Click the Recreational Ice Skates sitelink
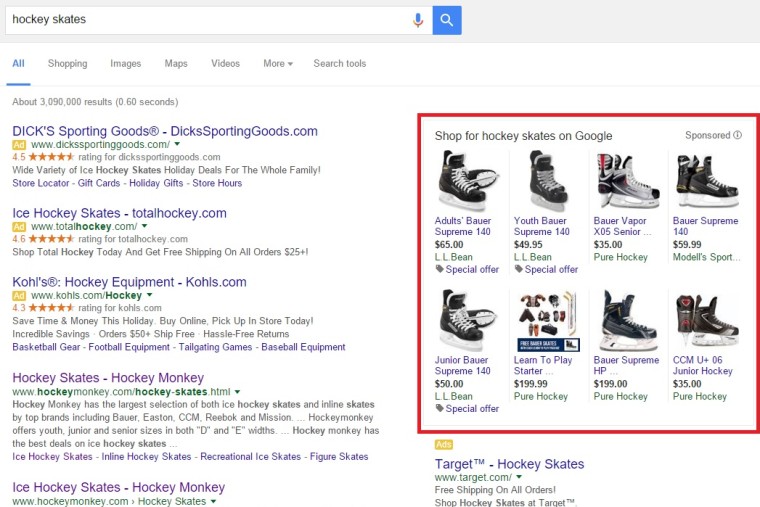 [251, 457]
